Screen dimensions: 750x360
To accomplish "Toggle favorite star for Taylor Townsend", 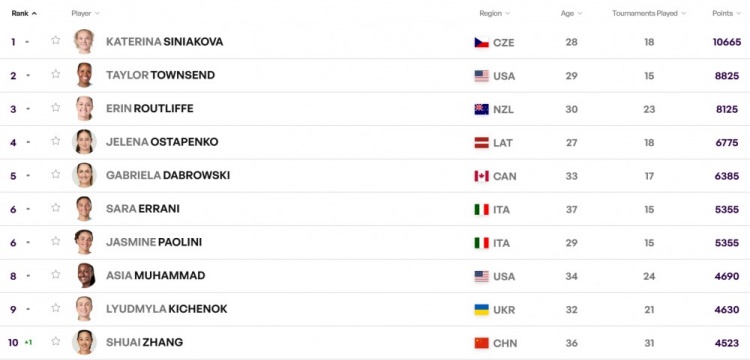I will coord(56,74).
